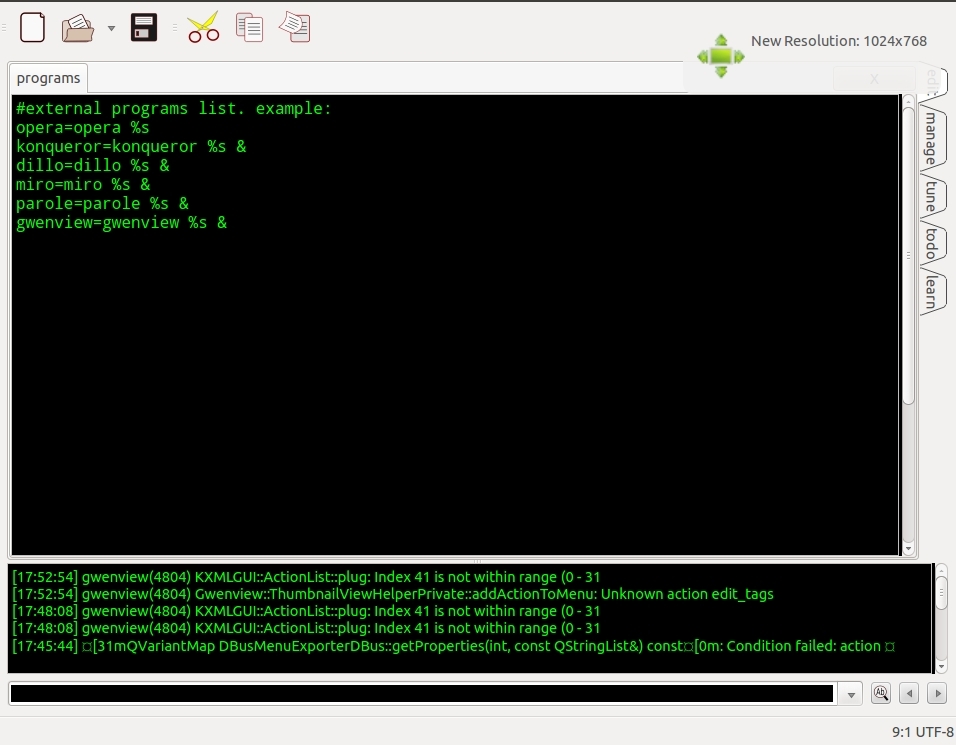
Task: Place cursor on "opera=opera %s" line
Action: 82,128
